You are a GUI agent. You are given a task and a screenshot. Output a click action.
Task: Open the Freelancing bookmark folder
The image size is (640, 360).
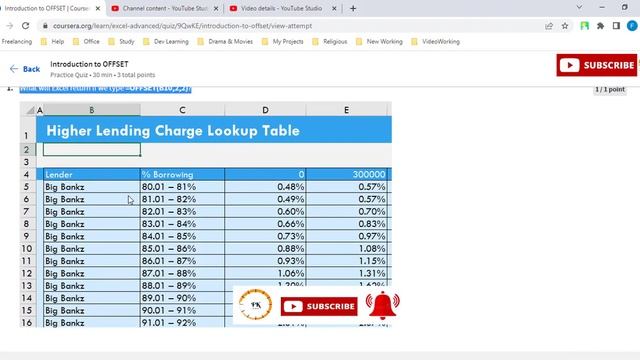click(x=17, y=42)
